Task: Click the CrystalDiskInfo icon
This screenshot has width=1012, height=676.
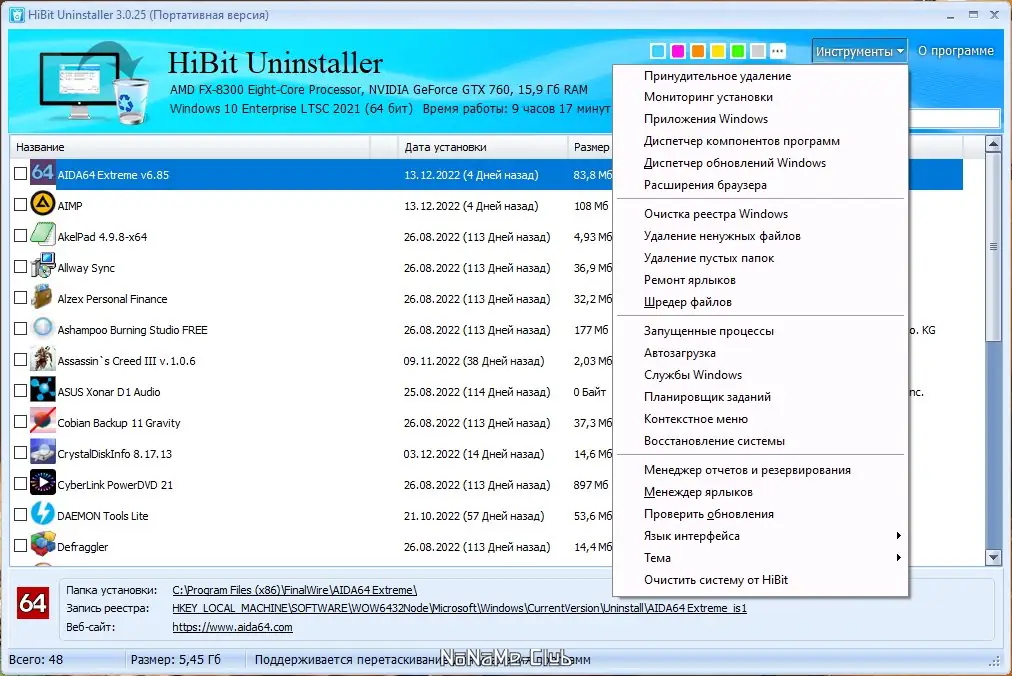Action: 43,452
